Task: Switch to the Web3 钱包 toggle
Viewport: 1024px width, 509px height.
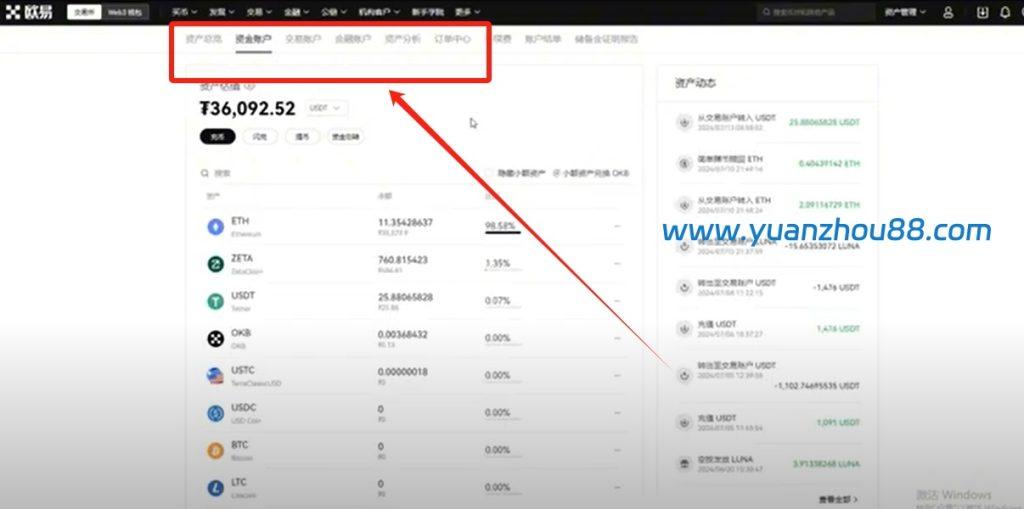Action: (x=126, y=13)
